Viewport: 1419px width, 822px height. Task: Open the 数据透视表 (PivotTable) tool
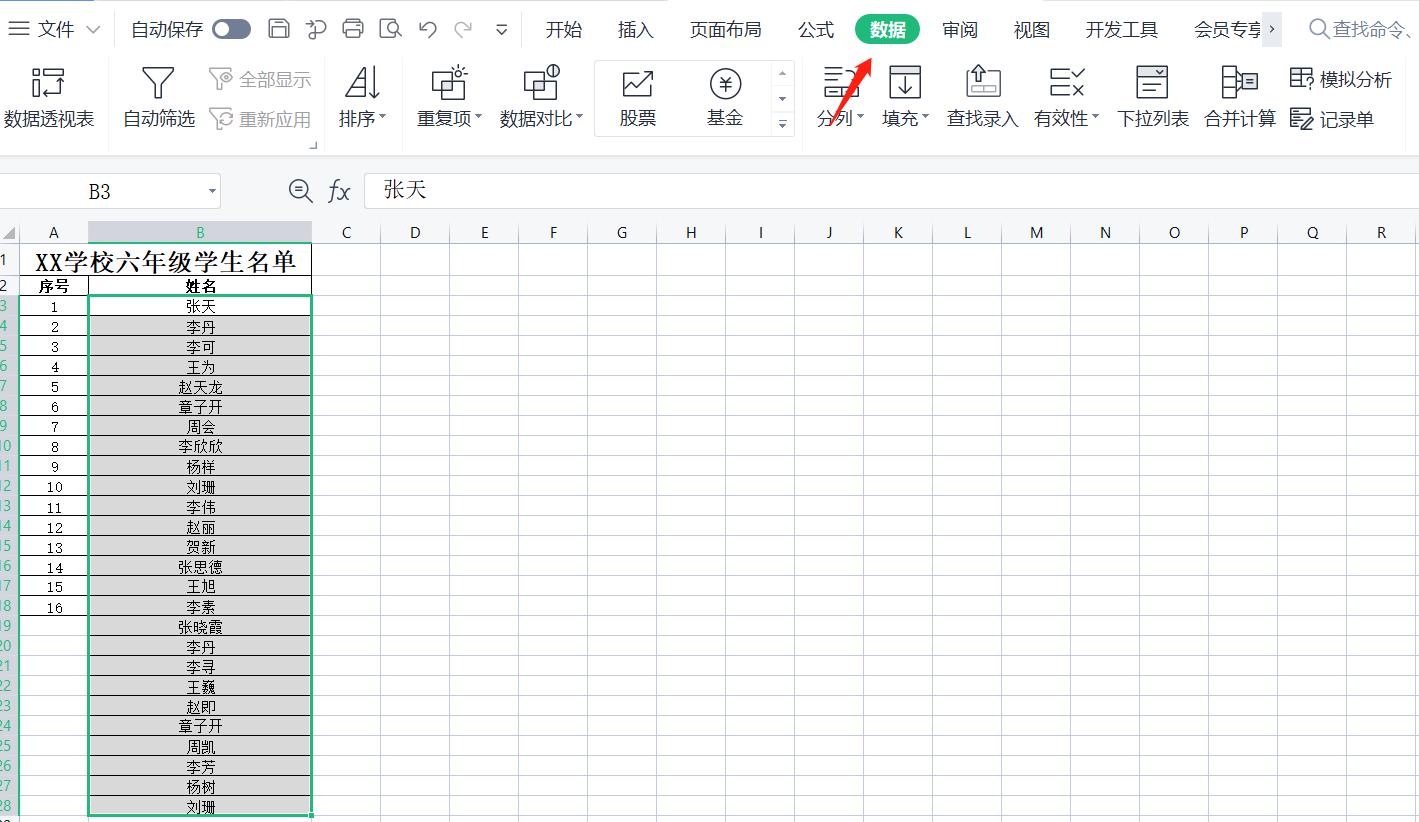tap(50, 97)
